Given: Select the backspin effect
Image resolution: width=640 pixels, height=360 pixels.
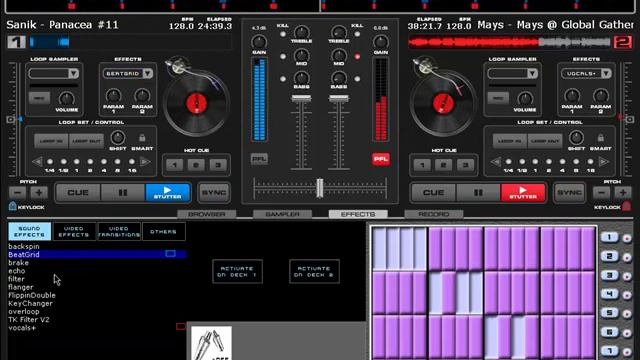Looking at the screenshot, I should pos(24,247).
